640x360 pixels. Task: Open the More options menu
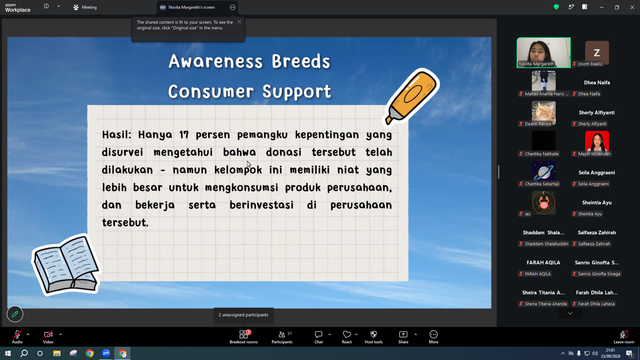433,337
